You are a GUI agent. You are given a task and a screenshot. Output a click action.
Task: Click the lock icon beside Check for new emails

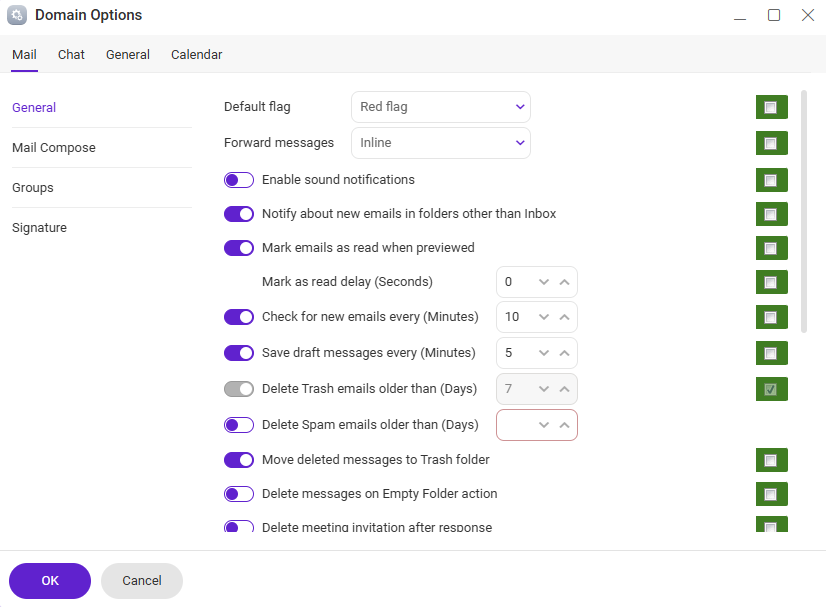click(x=771, y=317)
